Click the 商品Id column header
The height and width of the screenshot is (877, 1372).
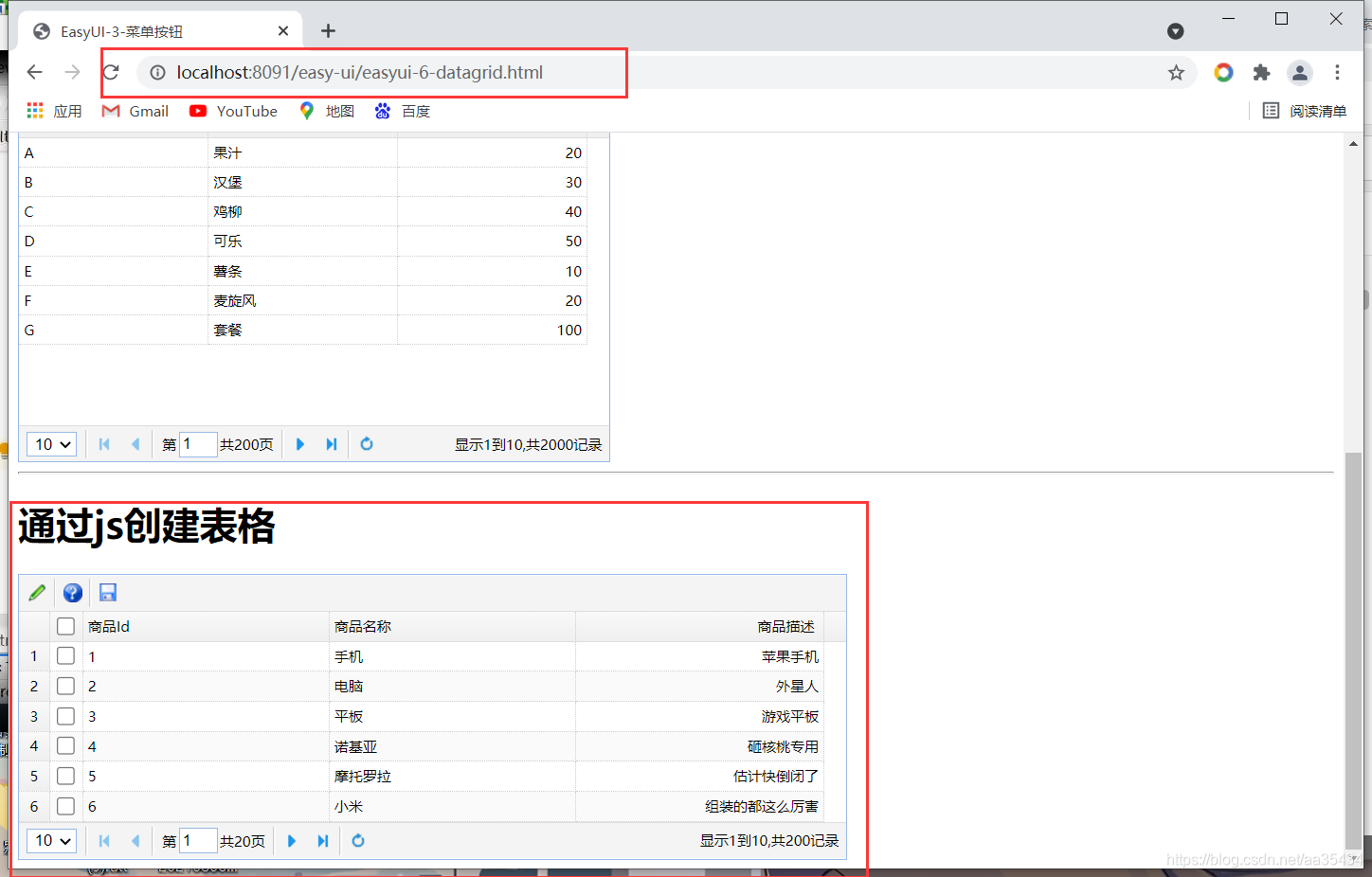206,626
